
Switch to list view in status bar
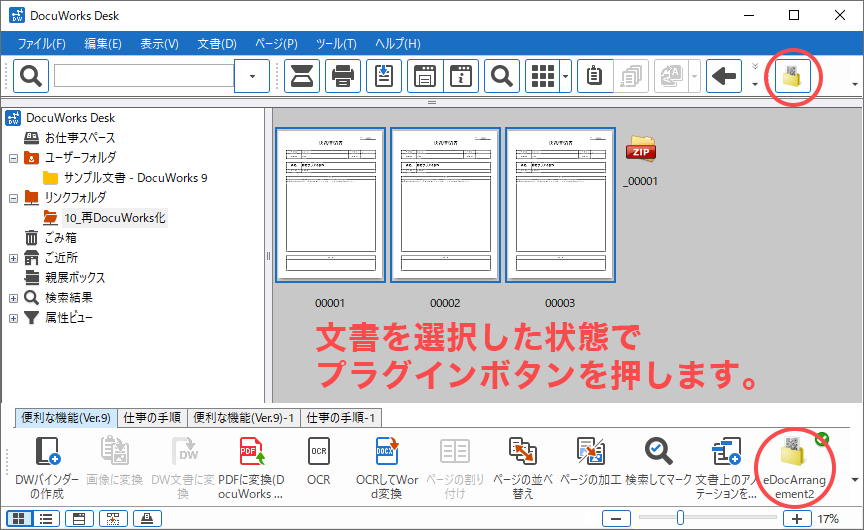point(46,518)
